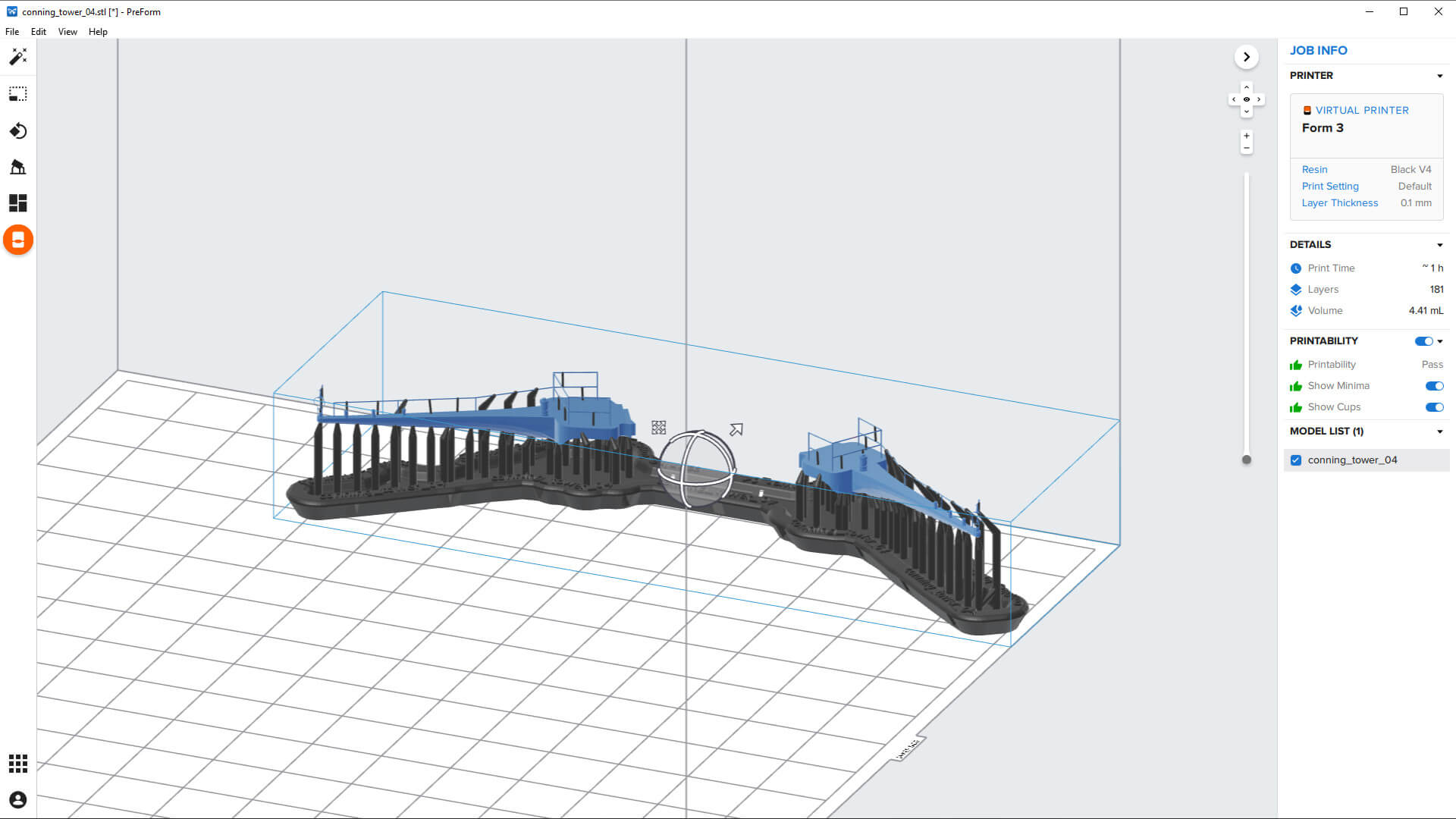The width and height of the screenshot is (1456, 819).
Task: Uncheck the conning_tower_04 model checkbox
Action: (1296, 460)
